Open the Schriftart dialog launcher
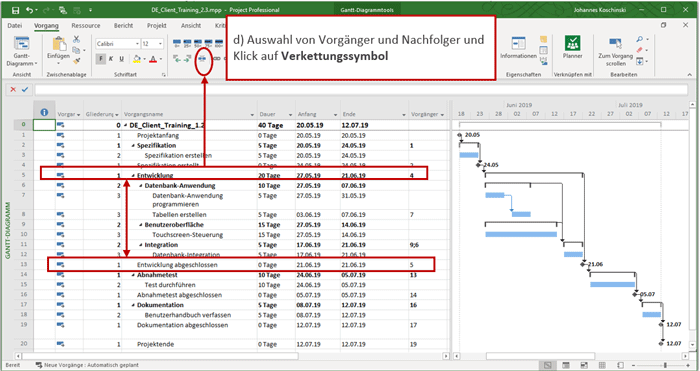This screenshot has width=700, height=371. click(x=164, y=75)
